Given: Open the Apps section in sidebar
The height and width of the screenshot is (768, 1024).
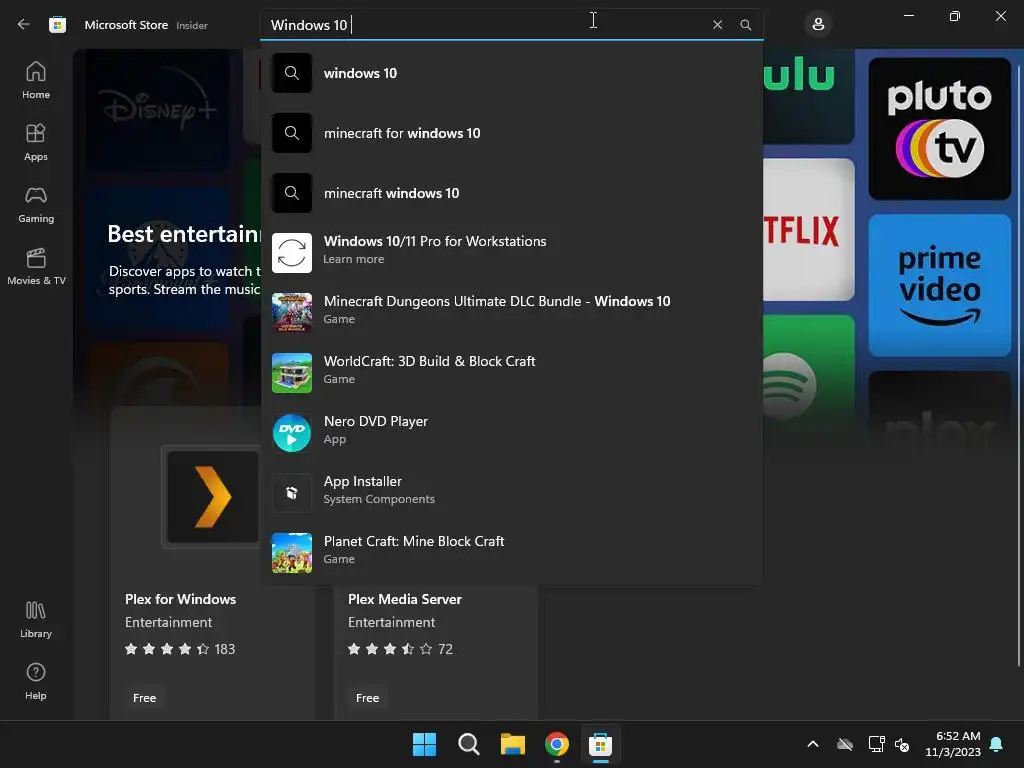Looking at the screenshot, I should [x=36, y=142].
